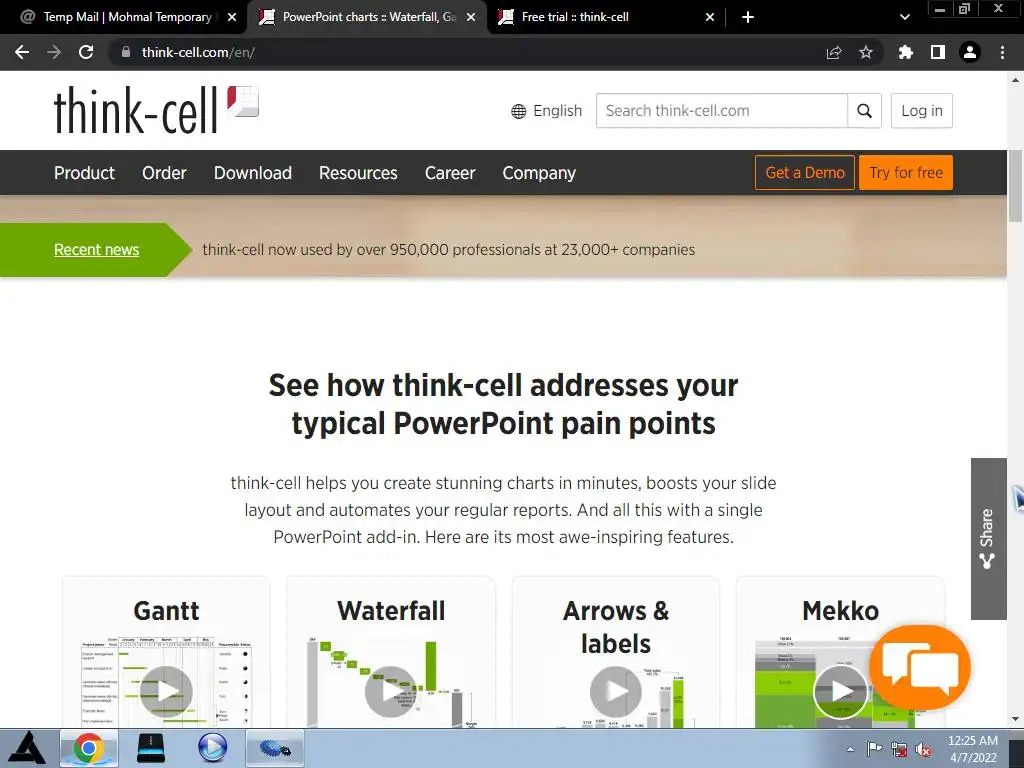Open the Order menu
This screenshot has height=768, width=1024.
pyautogui.click(x=164, y=173)
